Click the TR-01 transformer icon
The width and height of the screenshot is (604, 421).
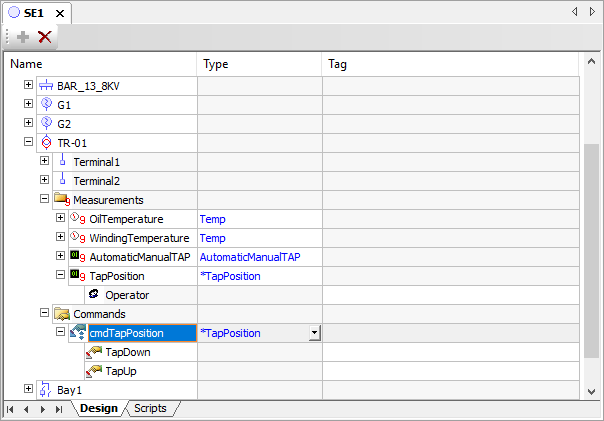tap(46, 143)
